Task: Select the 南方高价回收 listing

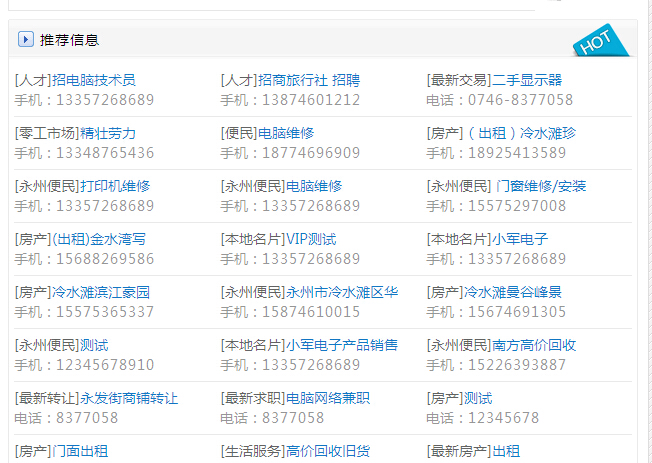Action: [501, 345]
